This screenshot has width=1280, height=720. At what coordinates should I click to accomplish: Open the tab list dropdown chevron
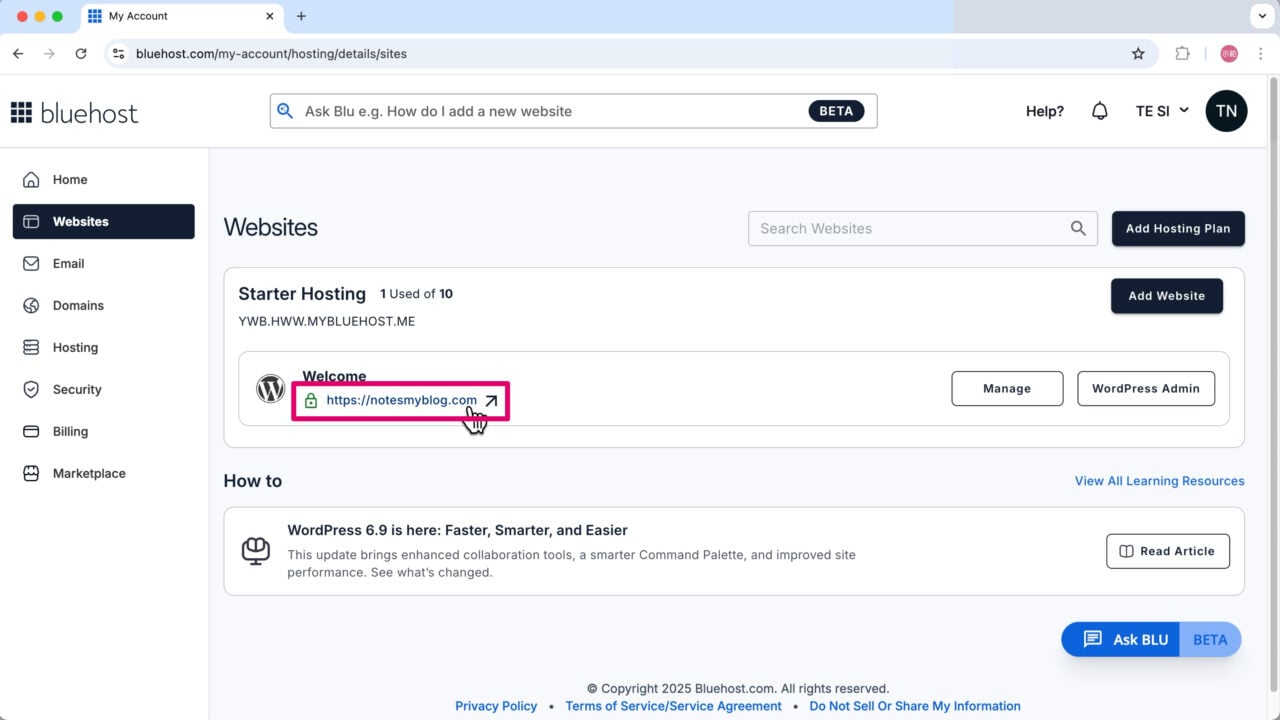(x=1259, y=16)
